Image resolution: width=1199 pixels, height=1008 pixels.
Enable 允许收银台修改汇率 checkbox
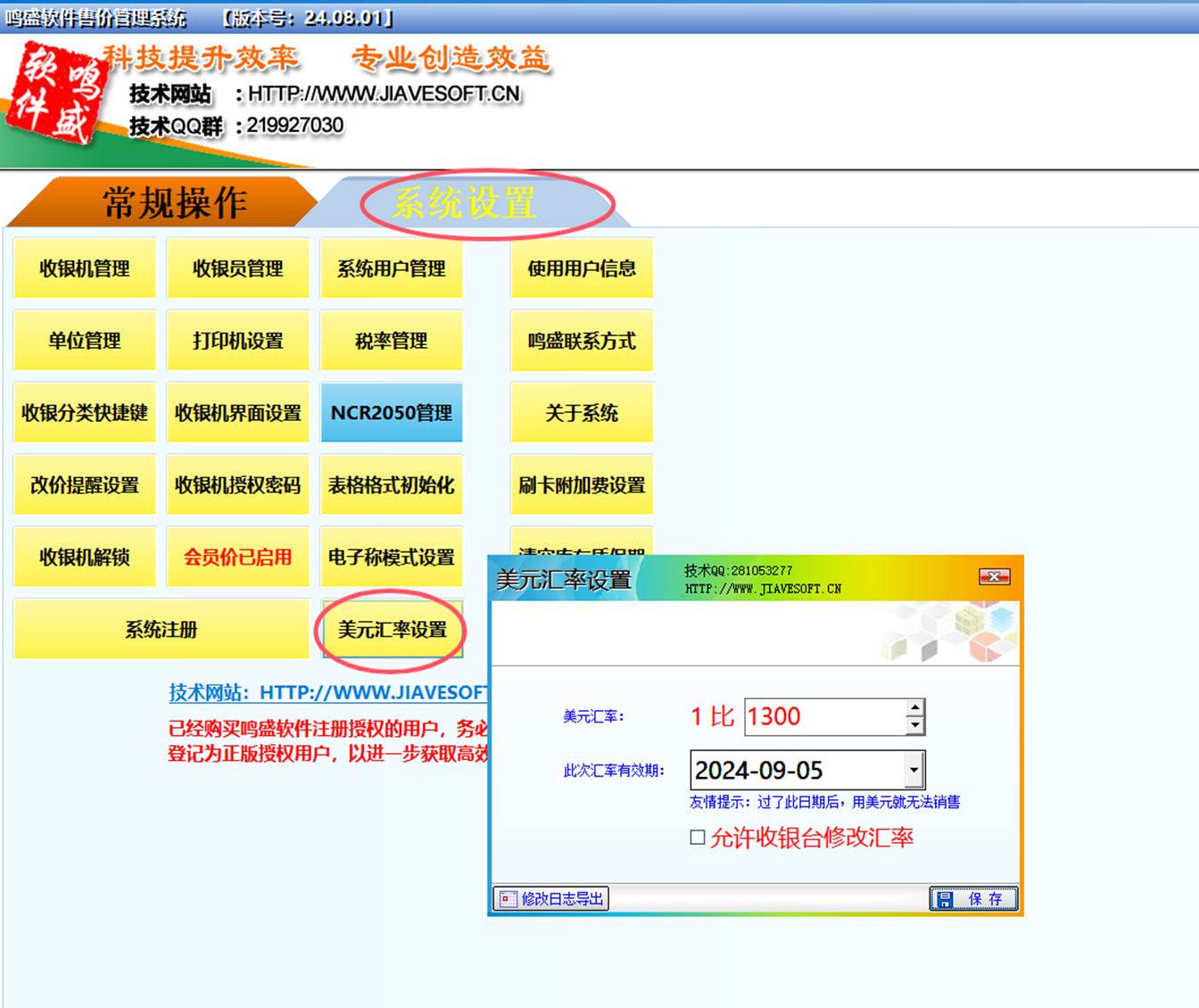coord(698,838)
